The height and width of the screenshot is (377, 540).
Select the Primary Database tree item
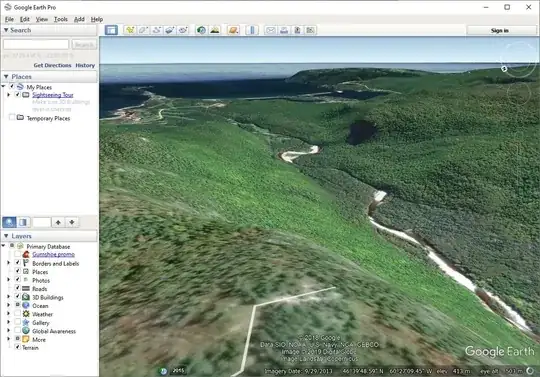[48, 247]
